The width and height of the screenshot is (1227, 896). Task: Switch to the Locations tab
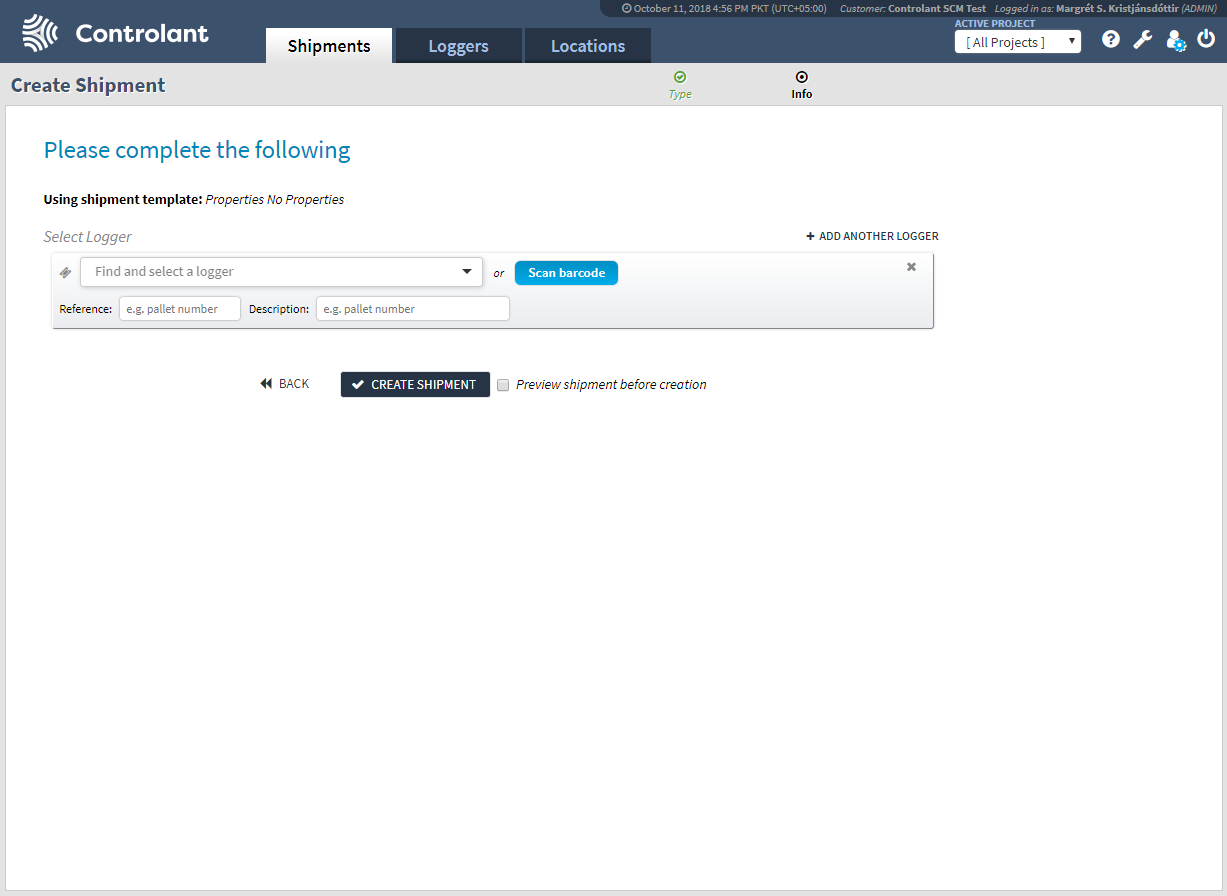coord(588,46)
